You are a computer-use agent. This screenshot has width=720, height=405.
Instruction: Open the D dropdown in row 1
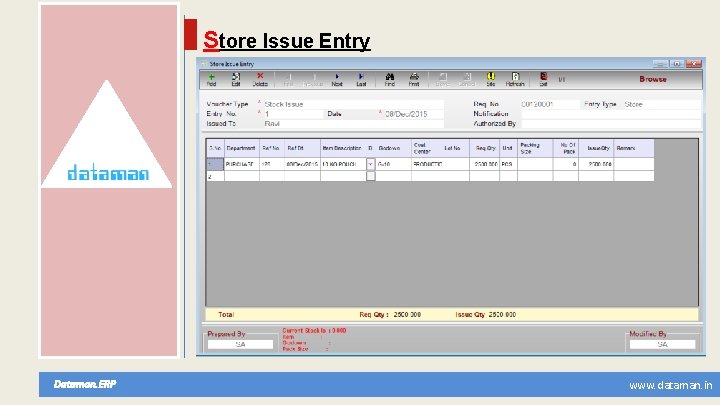click(x=370, y=164)
